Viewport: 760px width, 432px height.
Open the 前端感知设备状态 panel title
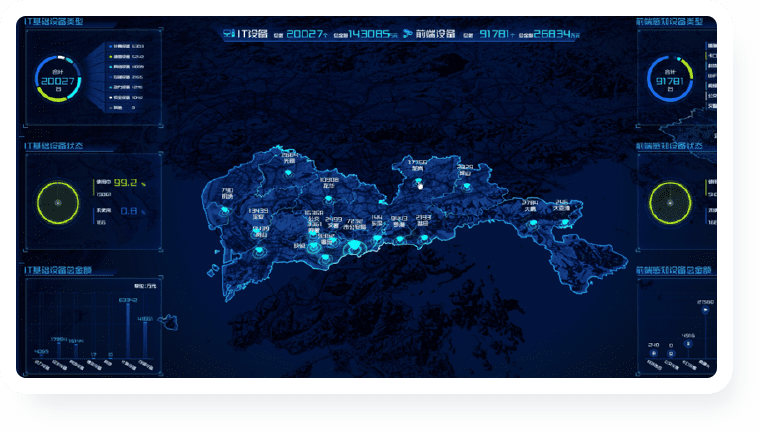coord(669,146)
